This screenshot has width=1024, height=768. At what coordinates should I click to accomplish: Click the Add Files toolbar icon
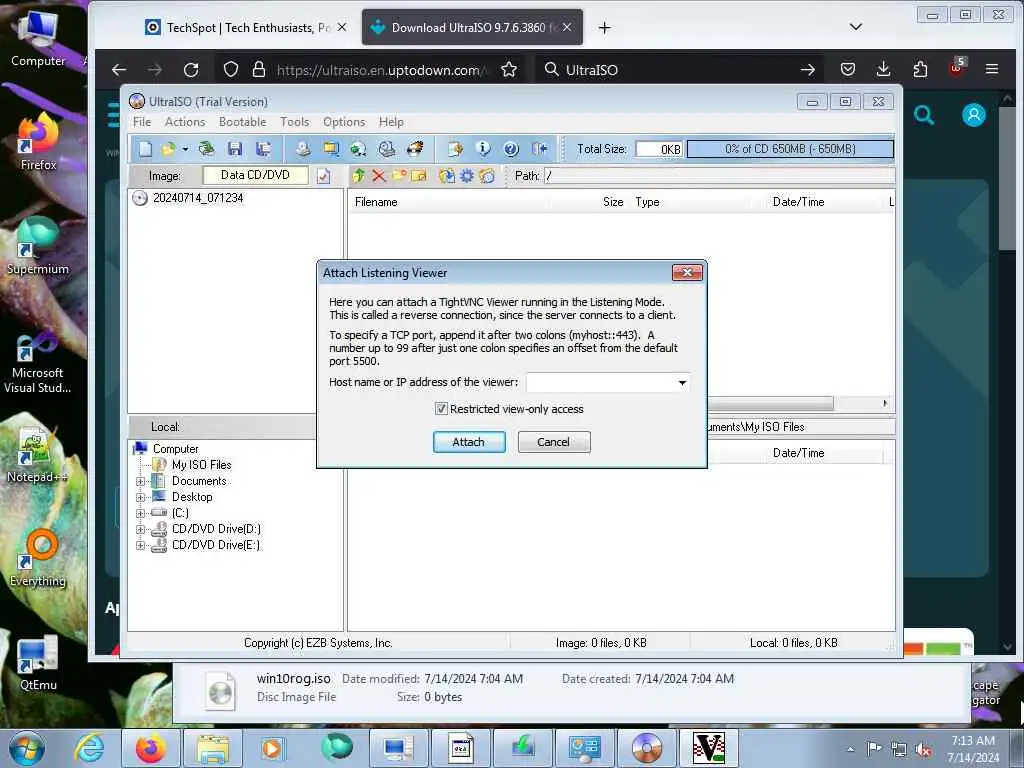point(455,150)
